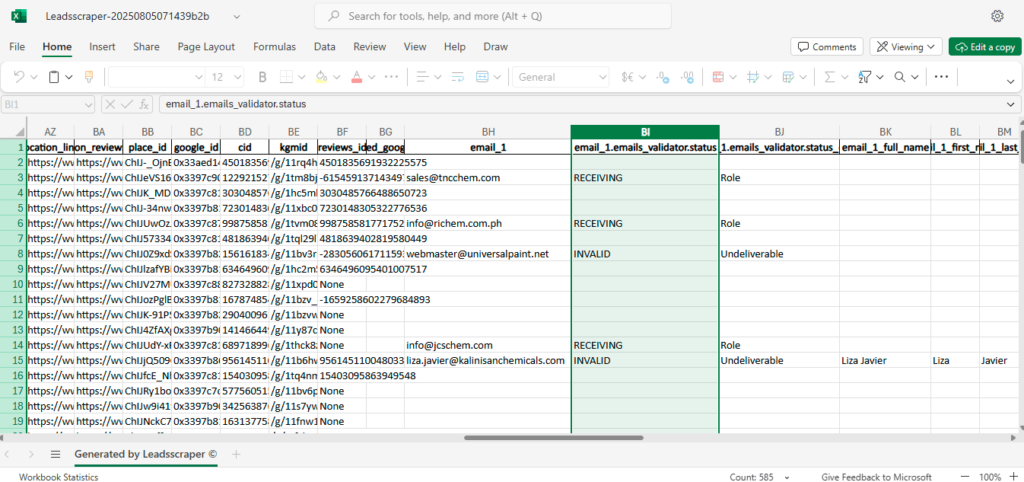Click the insert function fx icon
The width and height of the screenshot is (1024, 482).
[x=144, y=103]
